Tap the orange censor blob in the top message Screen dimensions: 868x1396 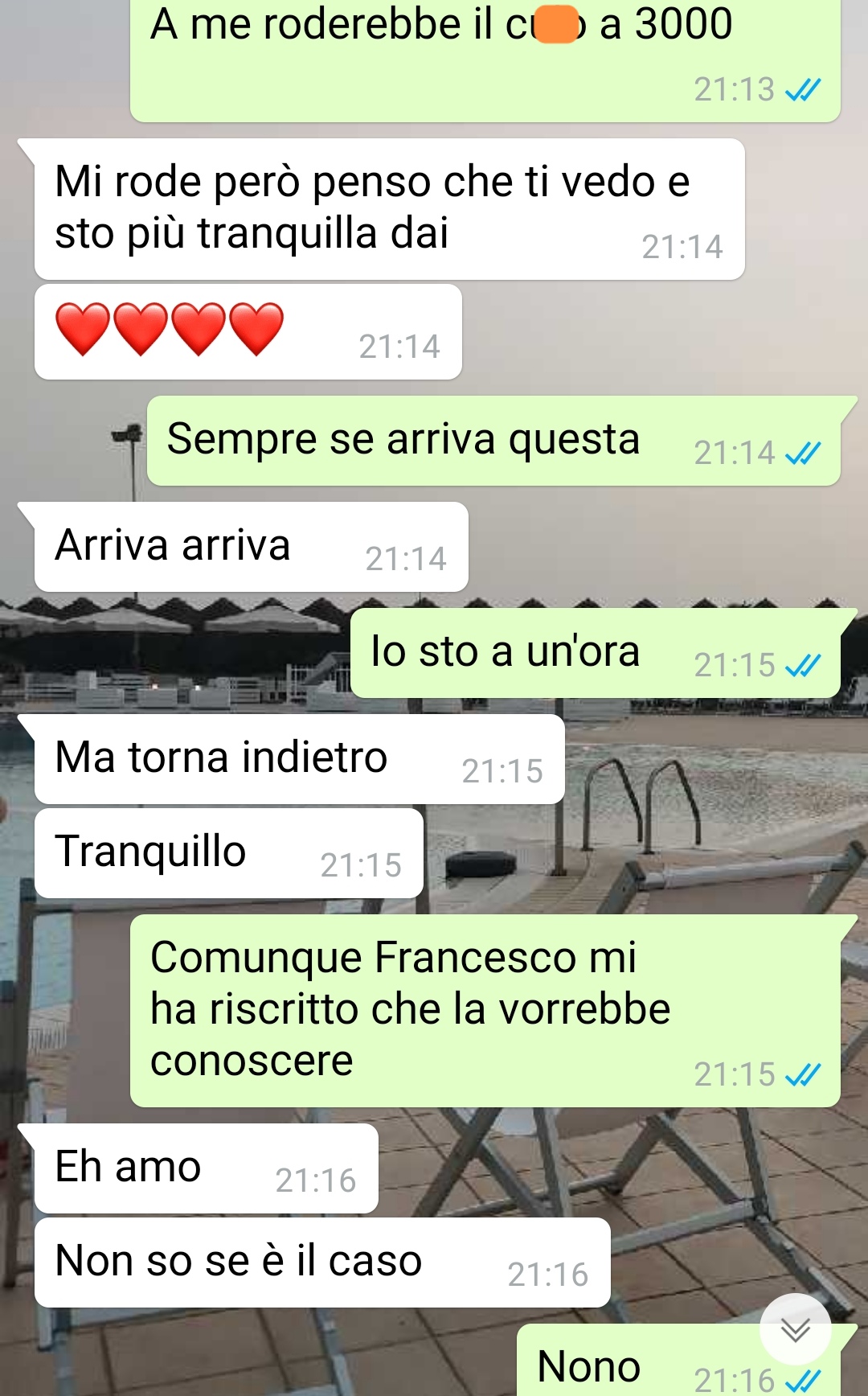(x=556, y=23)
